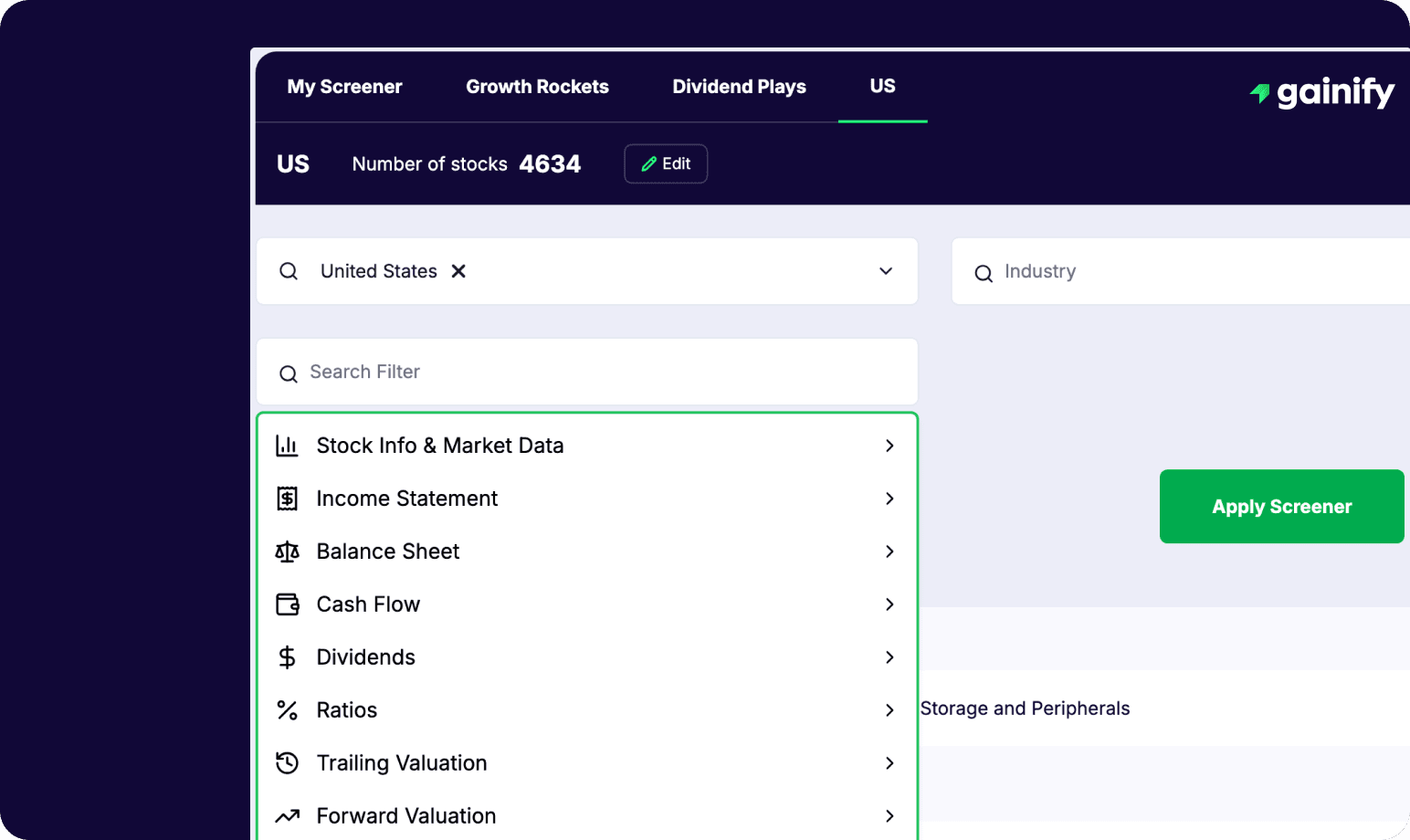
Task: Click the Forward Valuation trend arrow icon
Action: coord(287,816)
